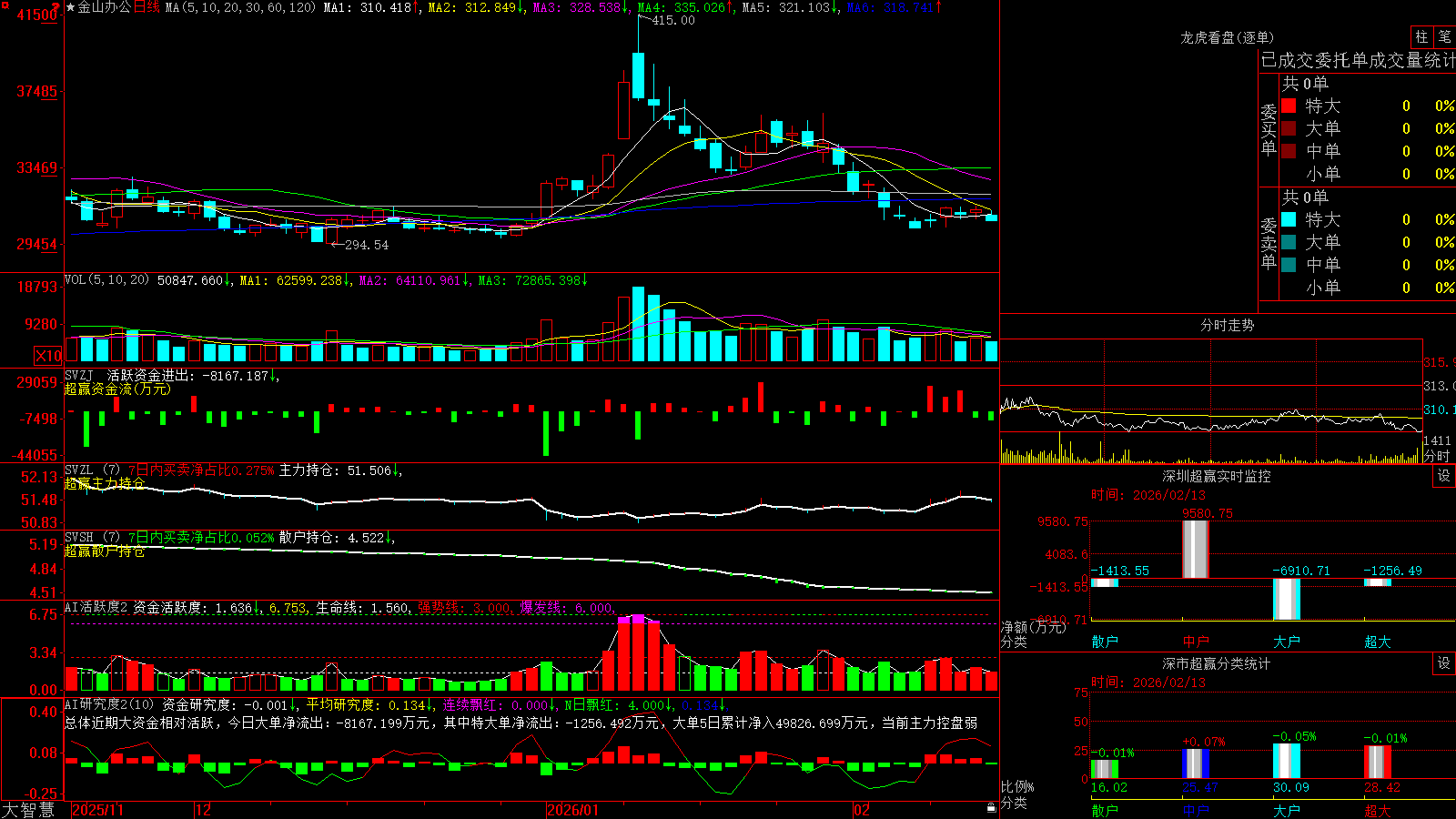Click the 深圳超赢实时监控 panel title
The width and height of the screenshot is (1456, 819).
1216,476
